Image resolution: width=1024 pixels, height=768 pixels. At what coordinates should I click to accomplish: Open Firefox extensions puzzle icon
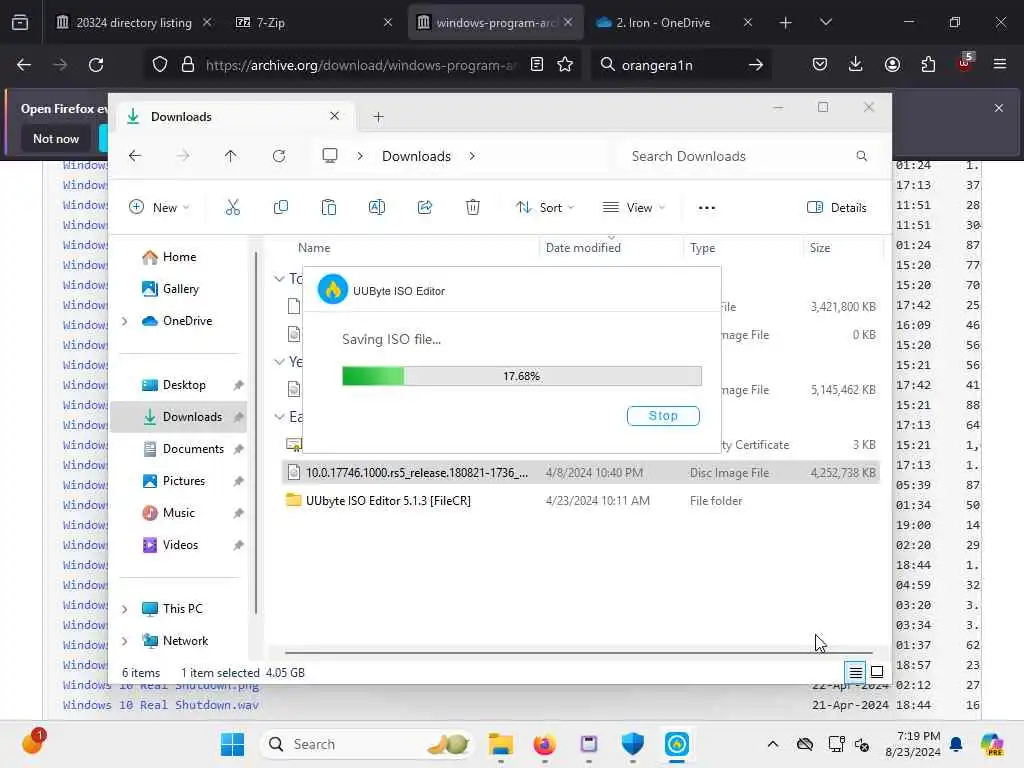point(928,65)
